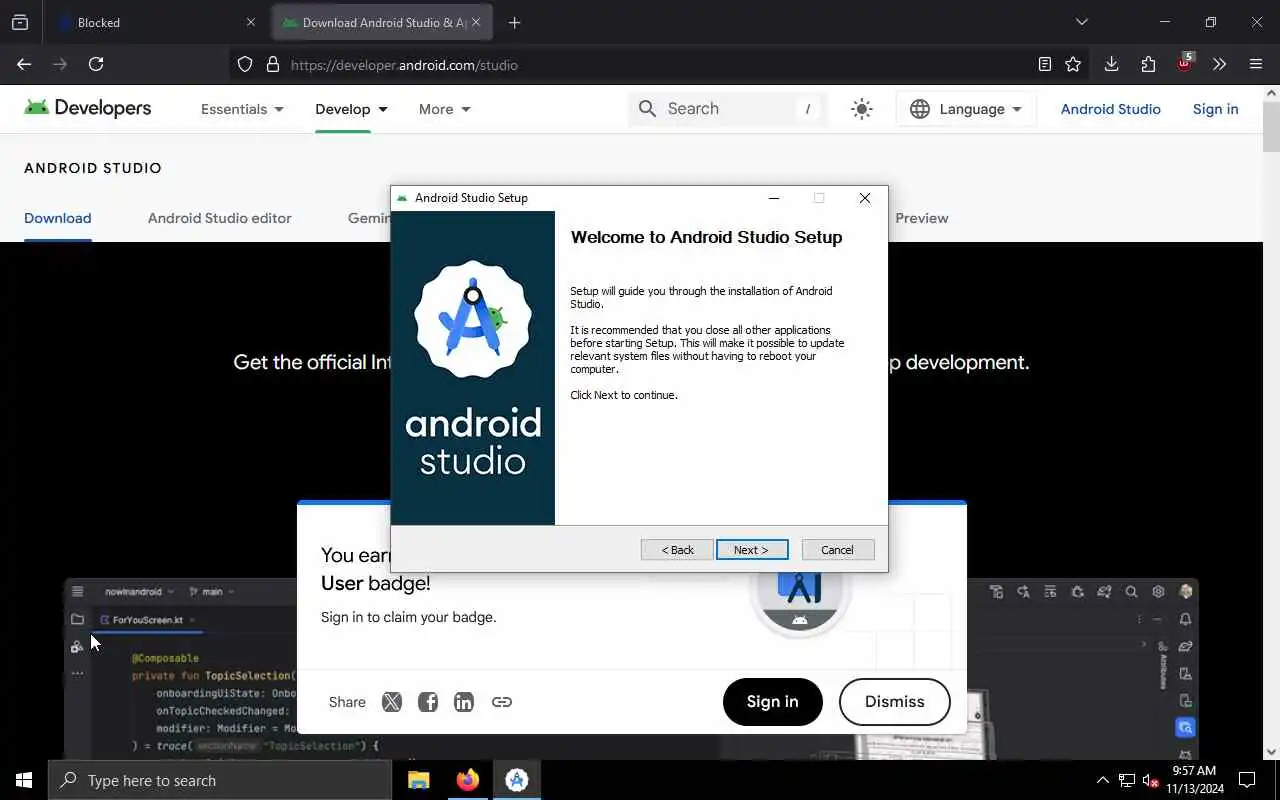The width and height of the screenshot is (1280, 800).
Task: Minimize the Android Studio Setup window
Action: tap(773, 198)
